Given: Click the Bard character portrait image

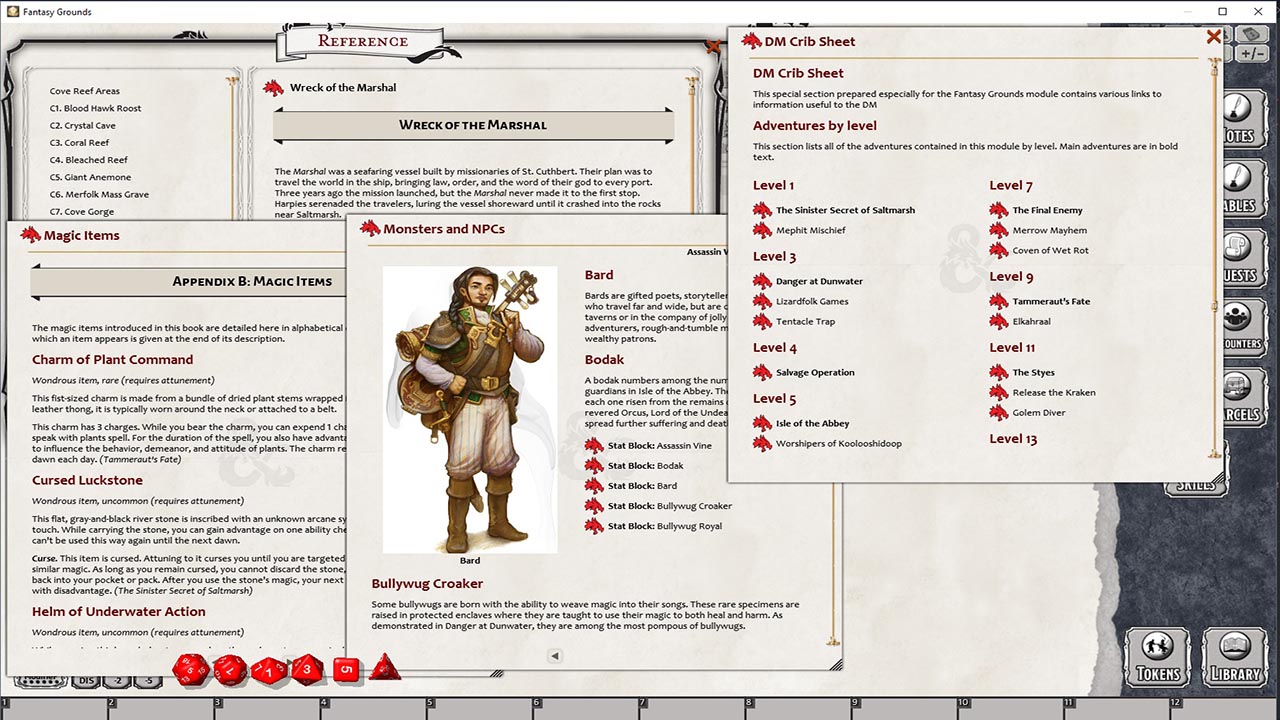Looking at the screenshot, I should pos(469,408).
